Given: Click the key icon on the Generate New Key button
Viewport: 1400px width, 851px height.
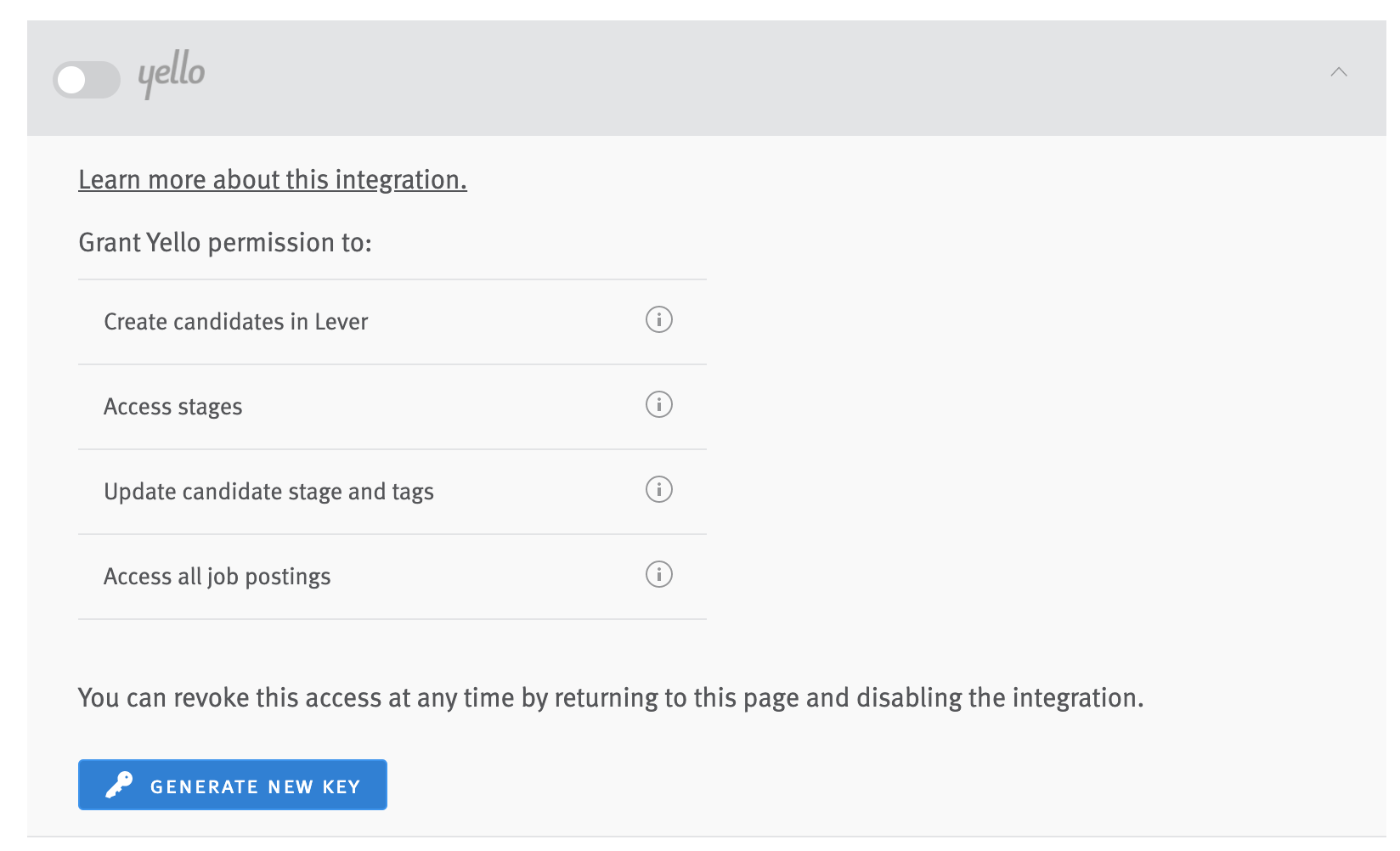Looking at the screenshot, I should [118, 785].
